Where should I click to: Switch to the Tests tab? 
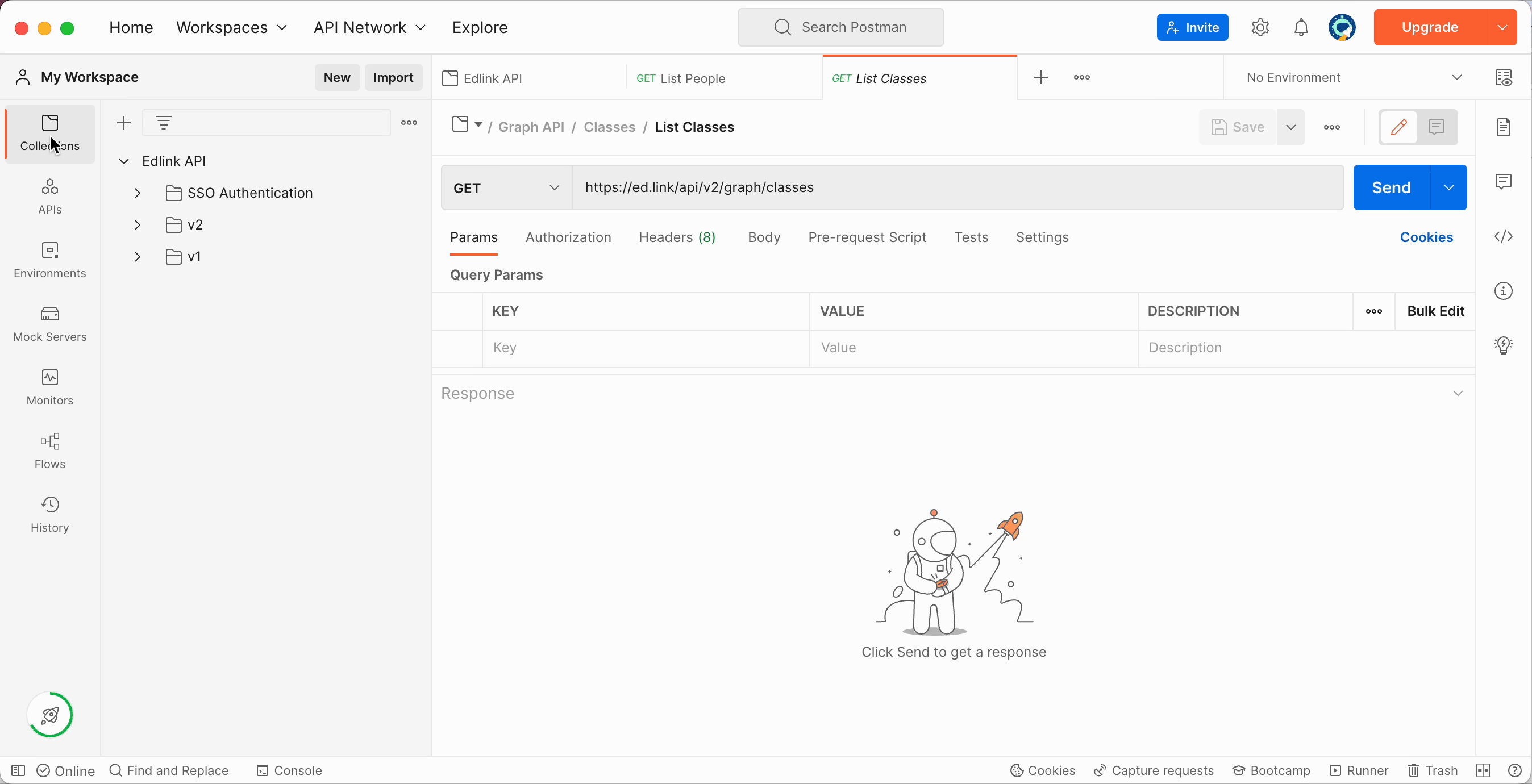click(971, 237)
